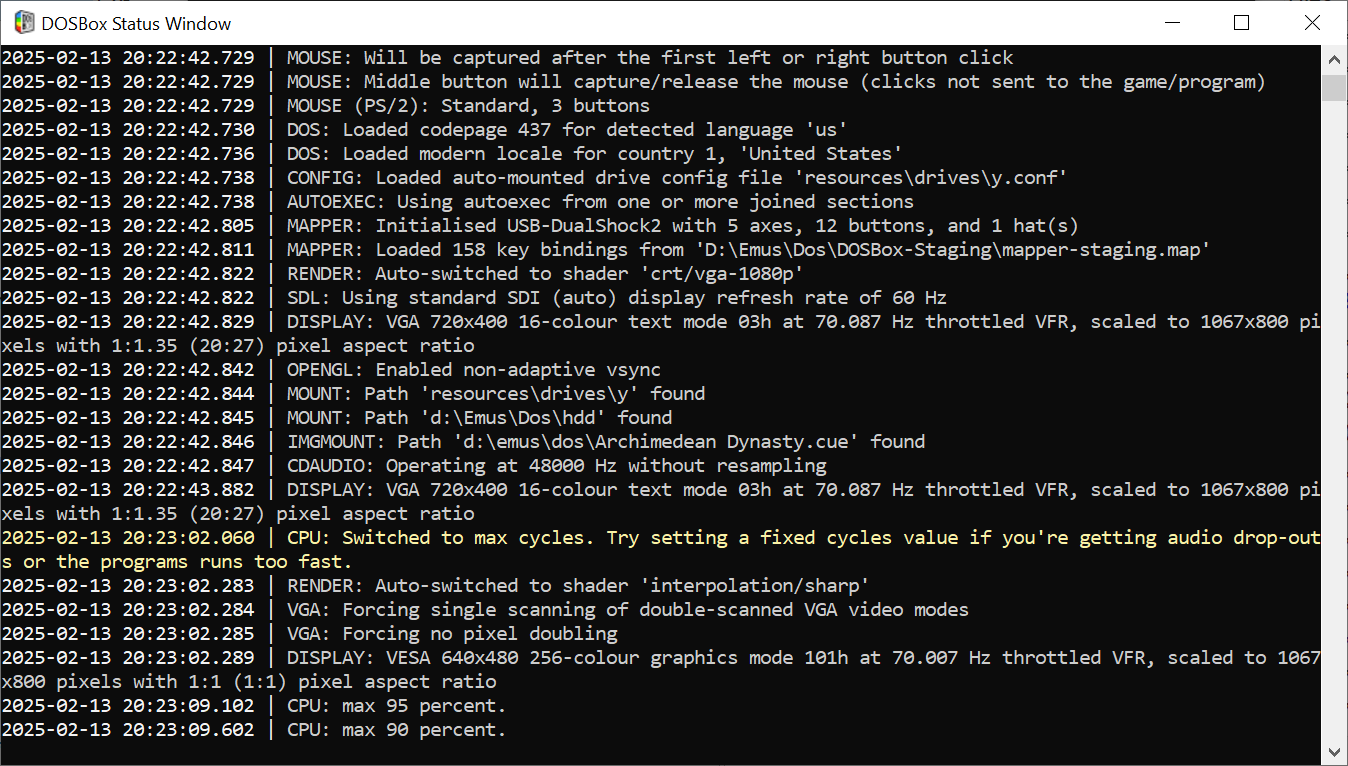Click the DOSBox icon in title bar
Screen dimensions: 1348x766
point(23,22)
